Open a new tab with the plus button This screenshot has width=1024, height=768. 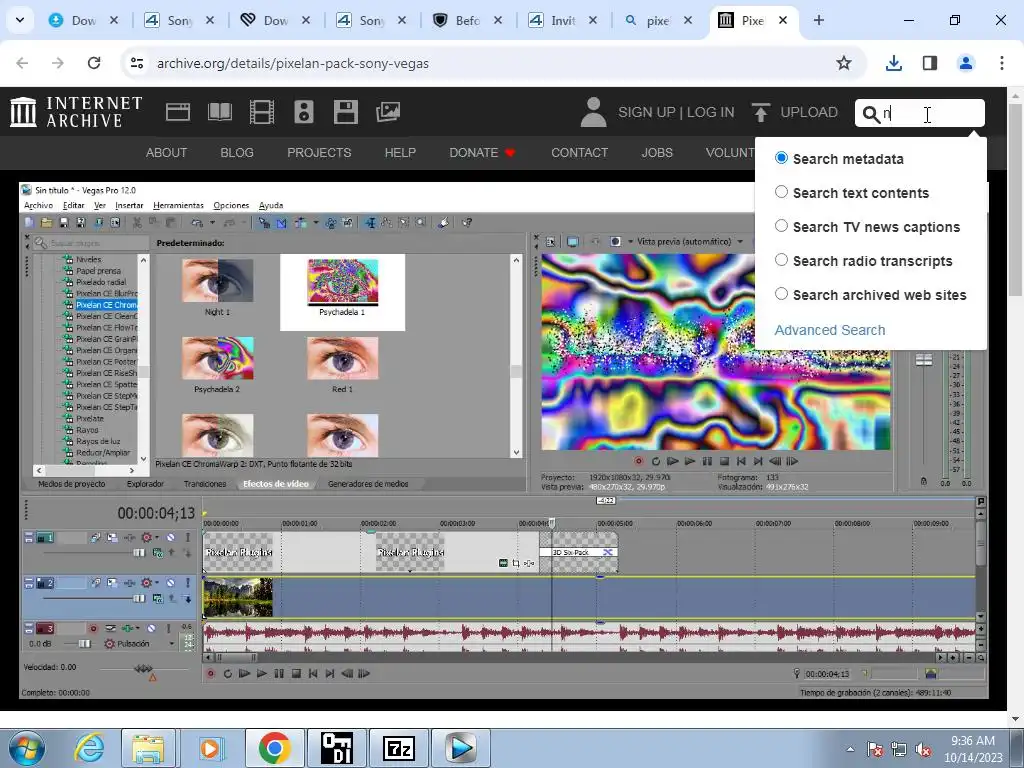point(819,20)
